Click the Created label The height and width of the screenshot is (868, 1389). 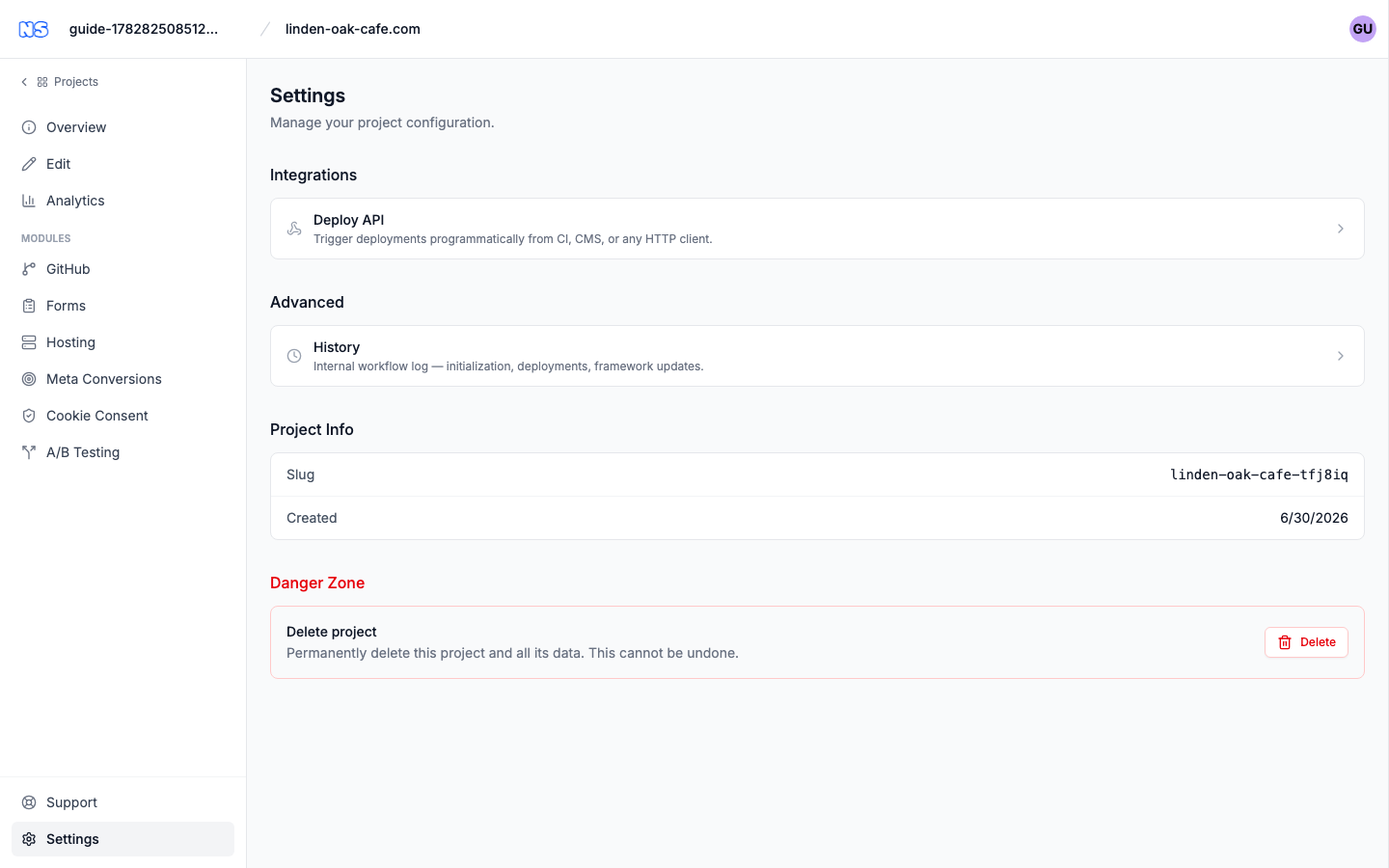click(x=312, y=518)
